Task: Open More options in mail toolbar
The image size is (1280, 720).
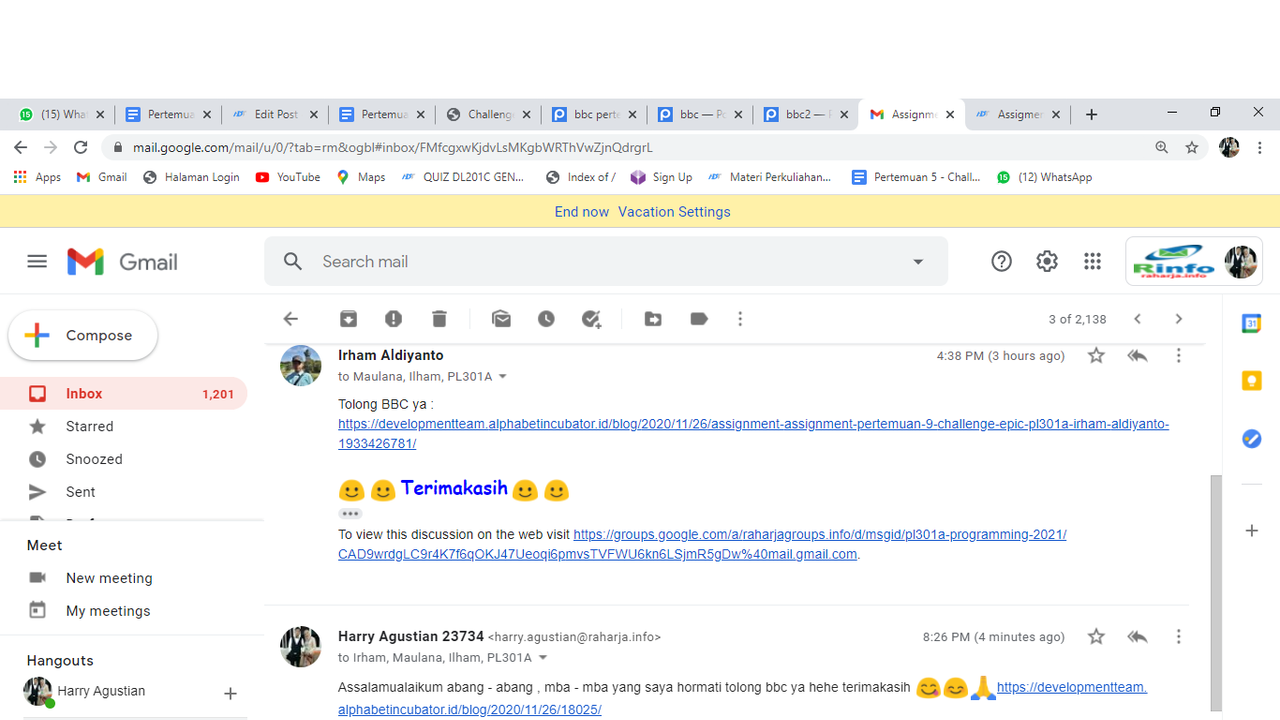Action: click(x=740, y=319)
